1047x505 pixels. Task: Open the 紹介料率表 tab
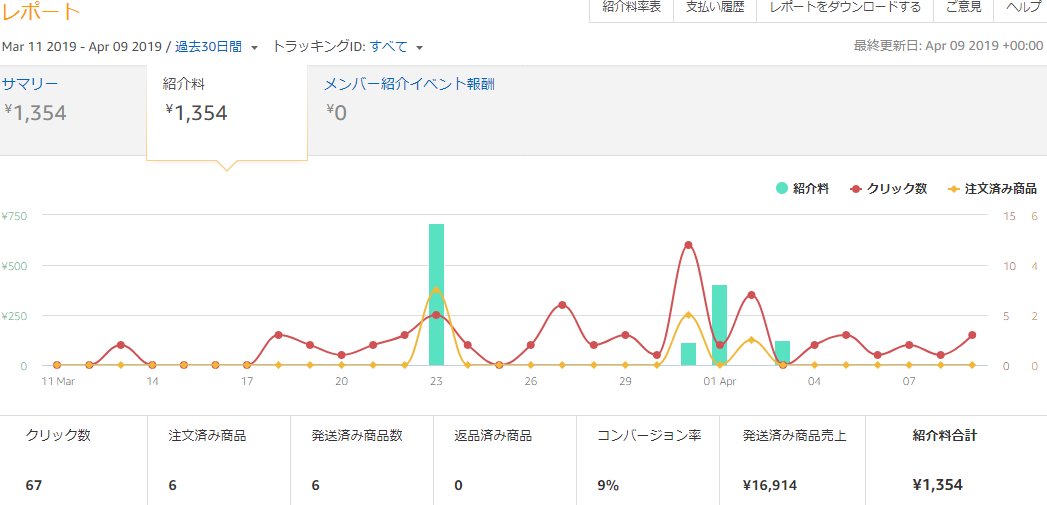631,7
